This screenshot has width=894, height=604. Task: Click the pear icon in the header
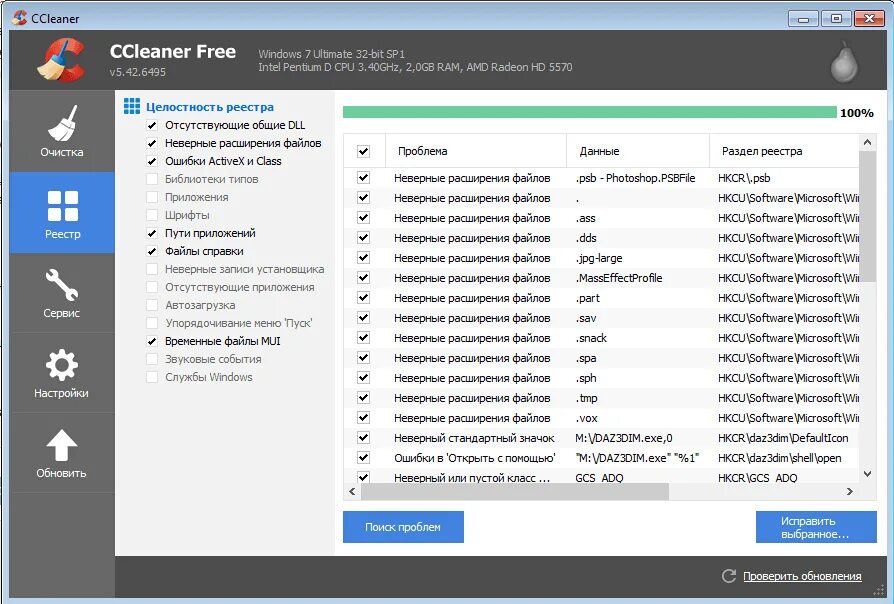(844, 61)
